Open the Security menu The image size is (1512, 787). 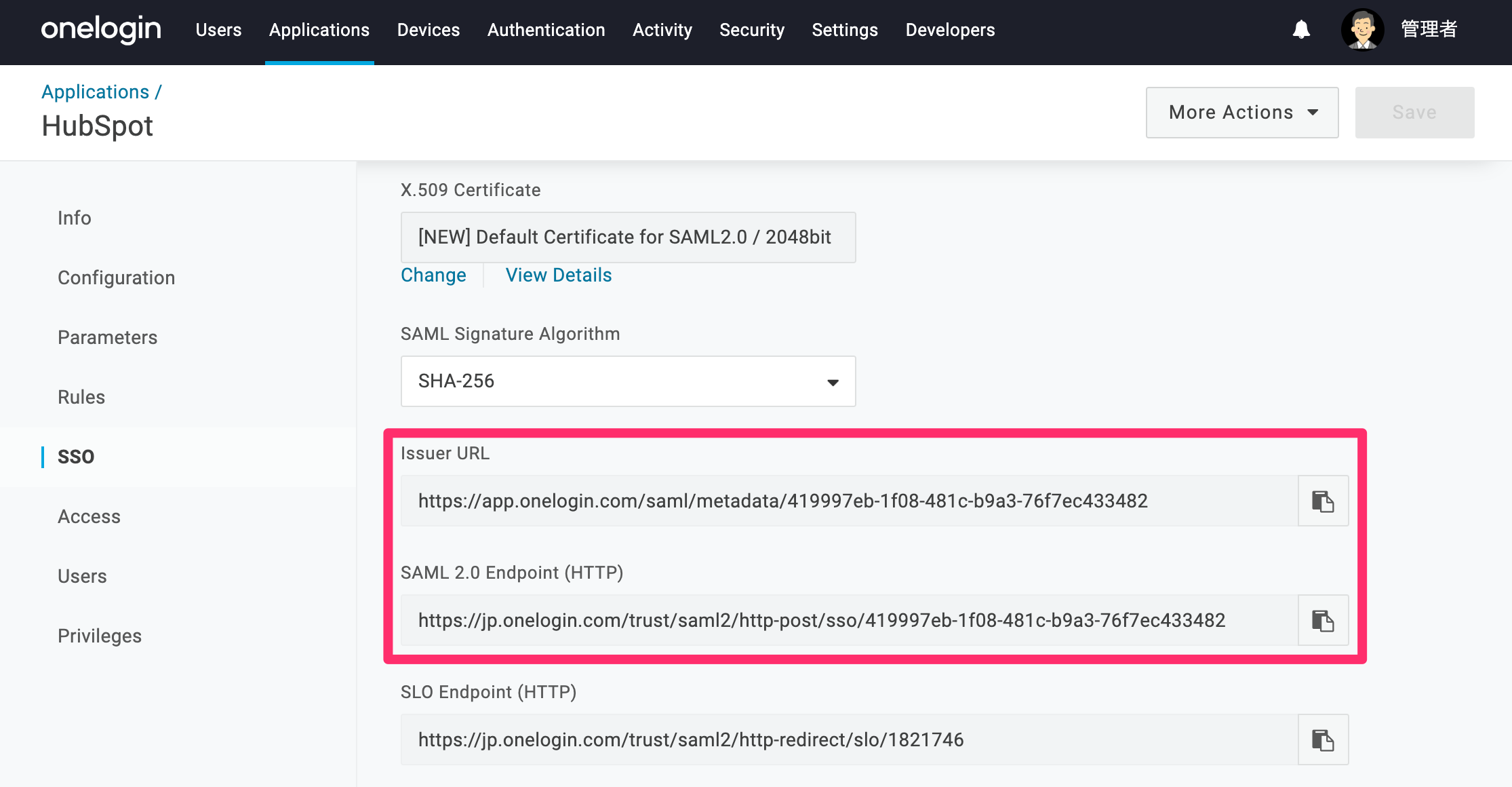[752, 30]
